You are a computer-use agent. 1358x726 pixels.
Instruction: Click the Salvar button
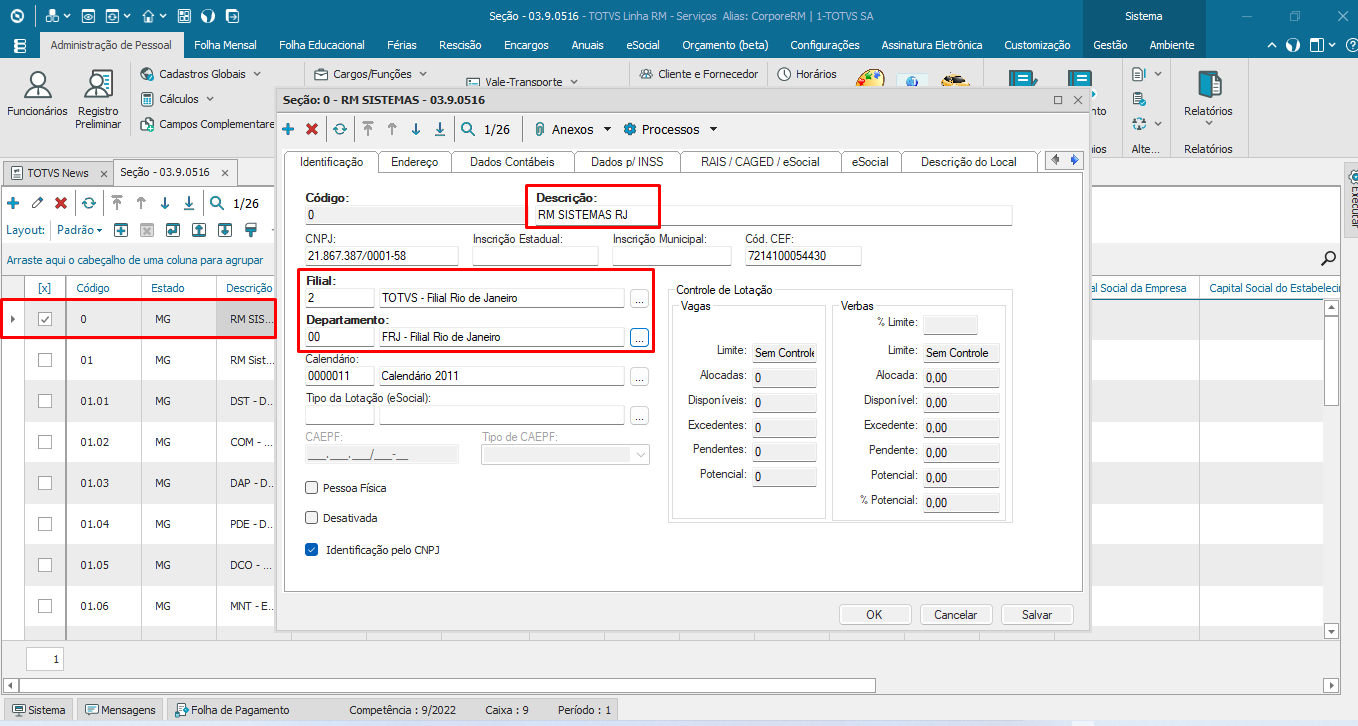[x=1036, y=615]
